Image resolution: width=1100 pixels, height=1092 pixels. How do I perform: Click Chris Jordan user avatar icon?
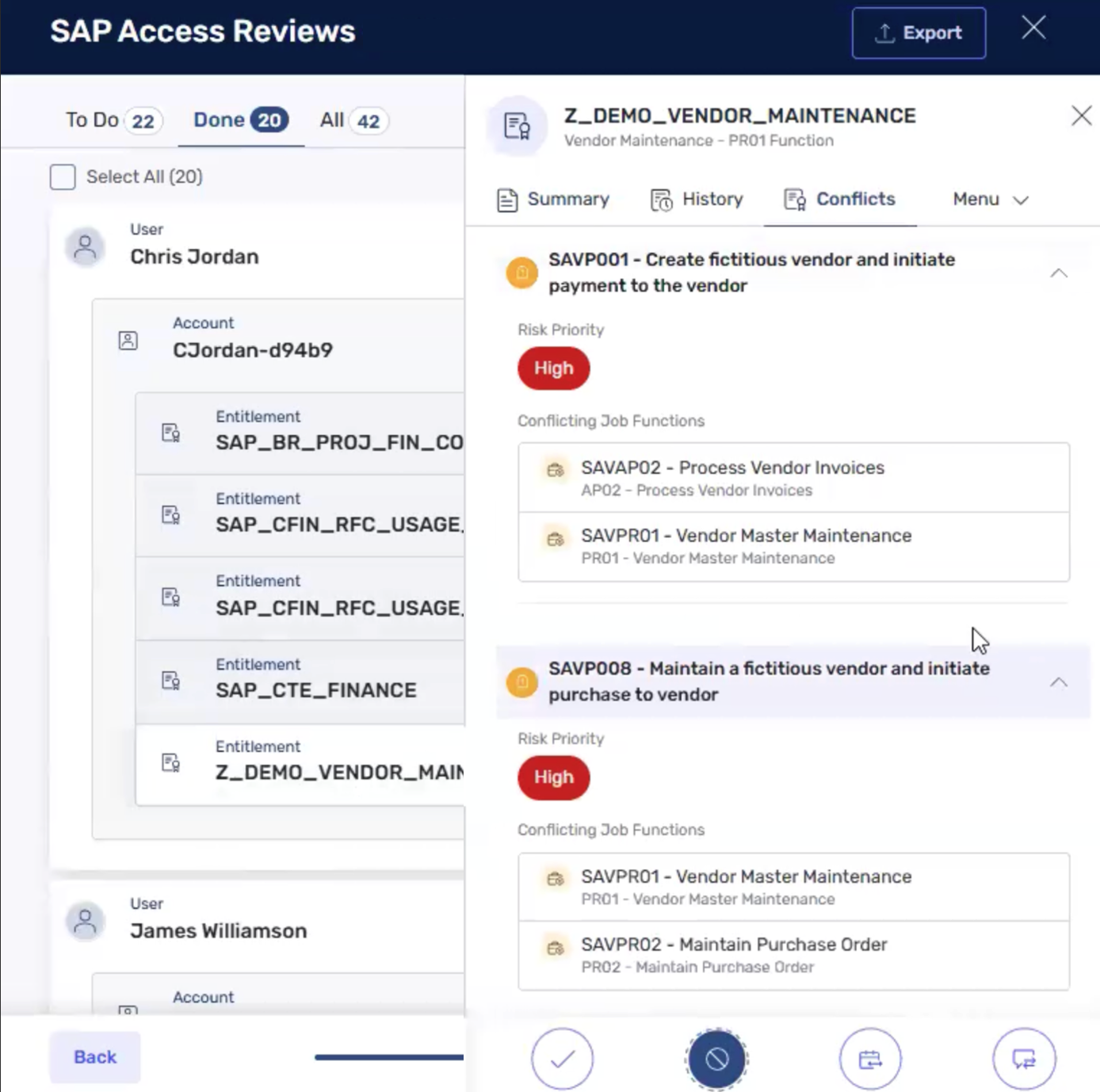(x=85, y=247)
